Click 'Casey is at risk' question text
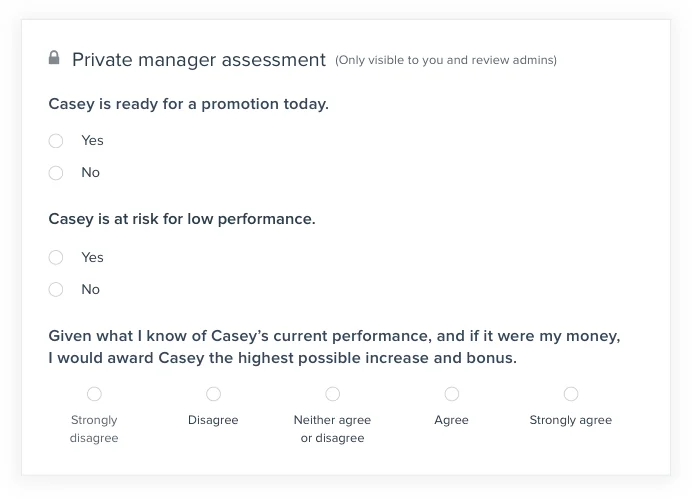This screenshot has height=499, width=692. [x=182, y=218]
